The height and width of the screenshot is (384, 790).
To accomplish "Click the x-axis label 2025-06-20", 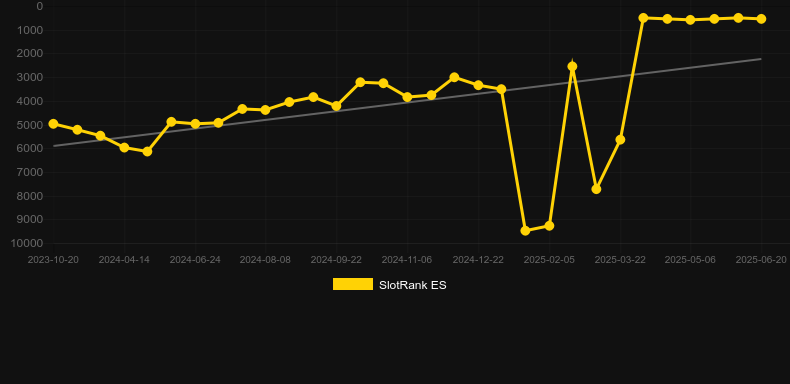I will click(761, 260).
